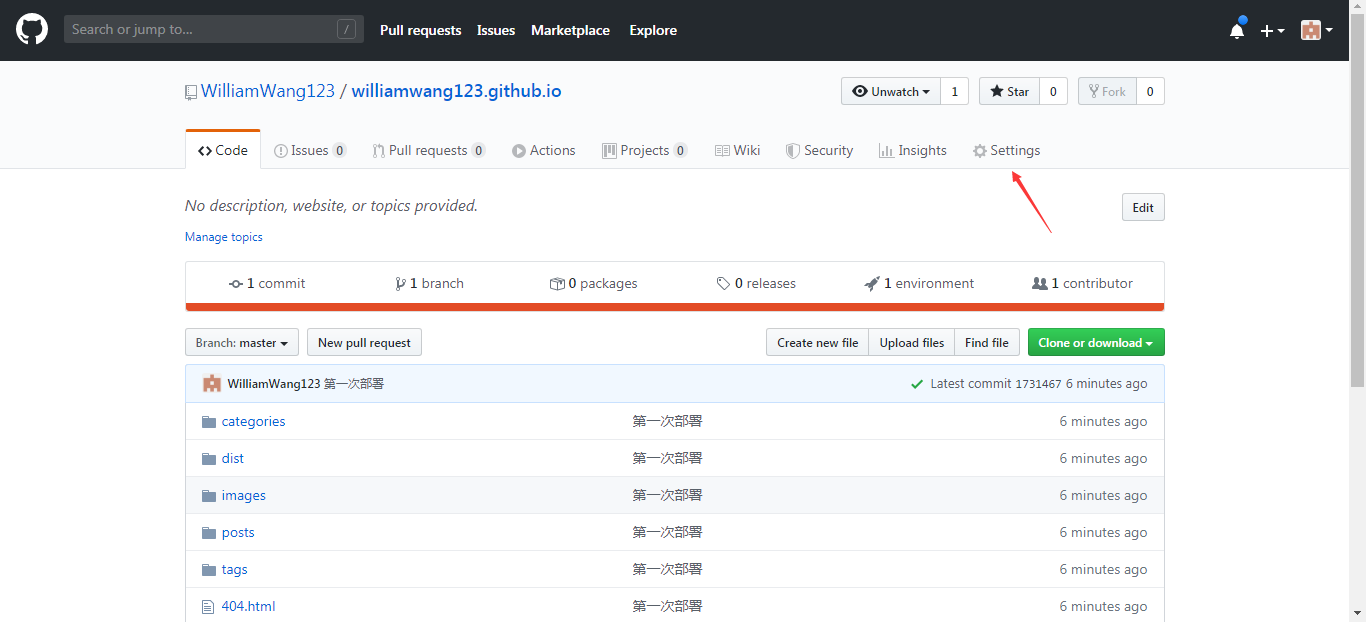
Task: Open the Actions tab
Action: pyautogui.click(x=543, y=150)
